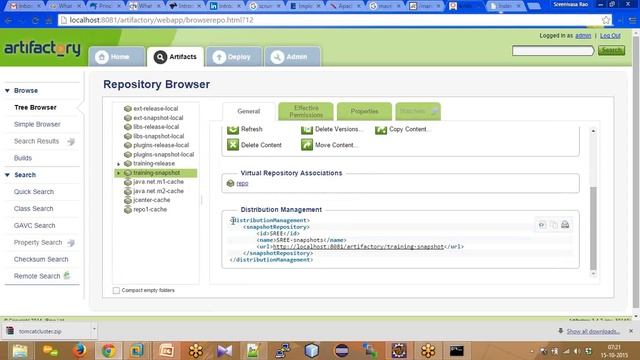
Task: Open Class Search in the sidebar
Action: [33, 209]
